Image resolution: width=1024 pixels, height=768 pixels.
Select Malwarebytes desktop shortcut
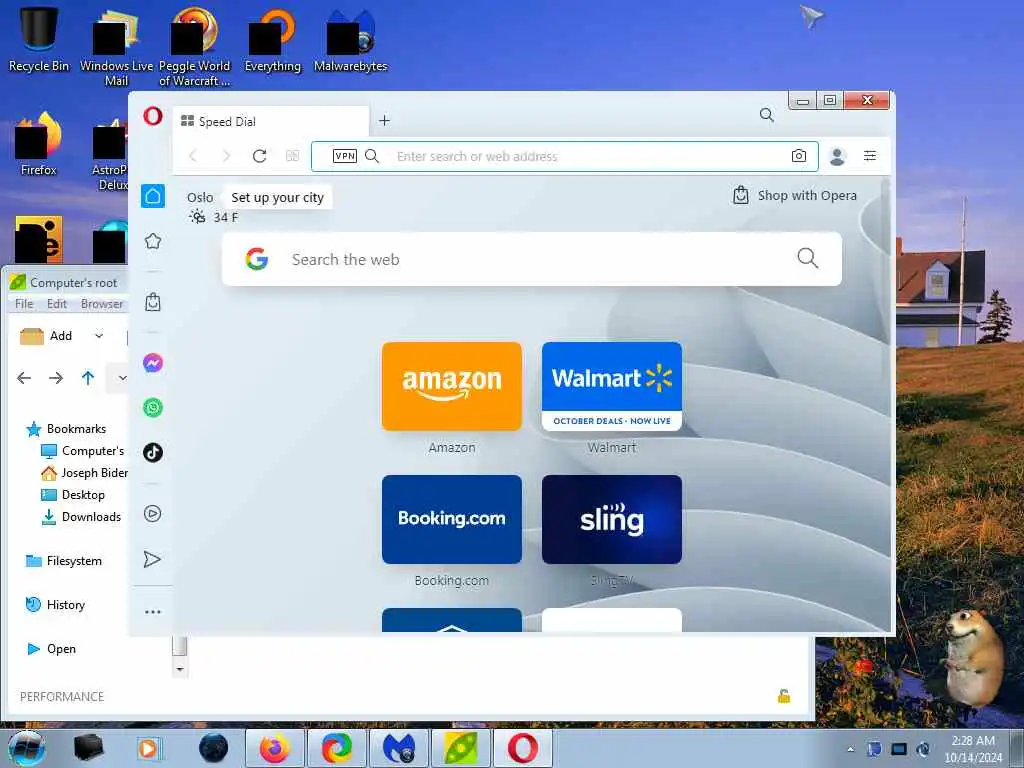tap(351, 40)
